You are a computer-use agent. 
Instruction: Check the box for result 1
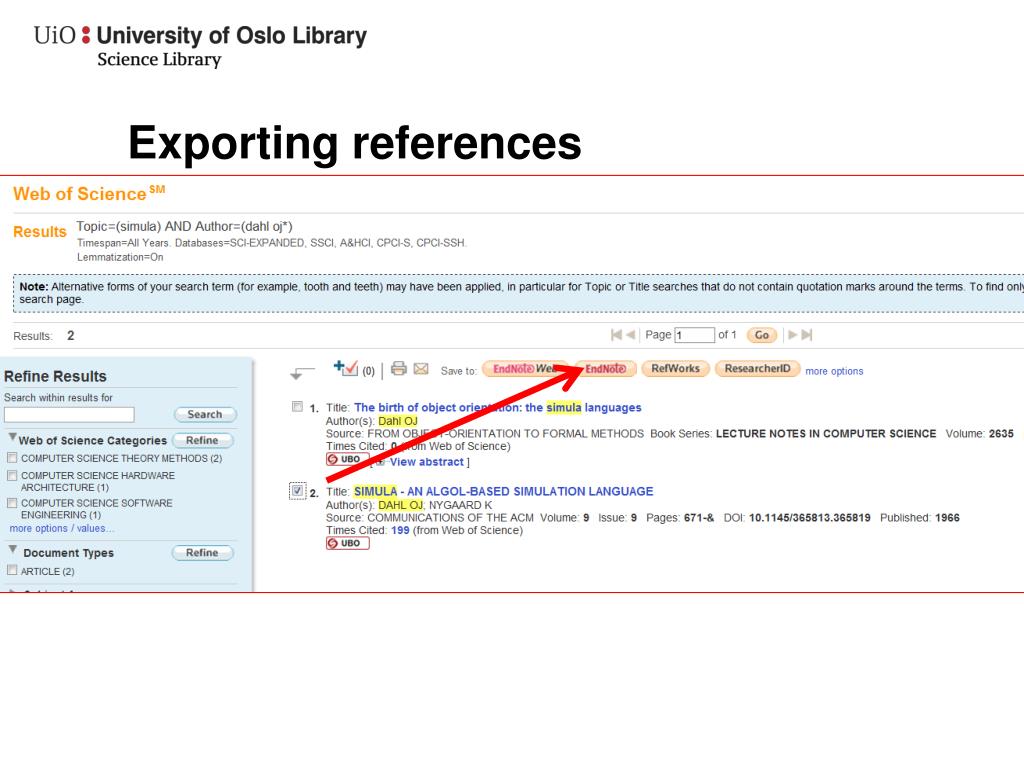click(297, 407)
